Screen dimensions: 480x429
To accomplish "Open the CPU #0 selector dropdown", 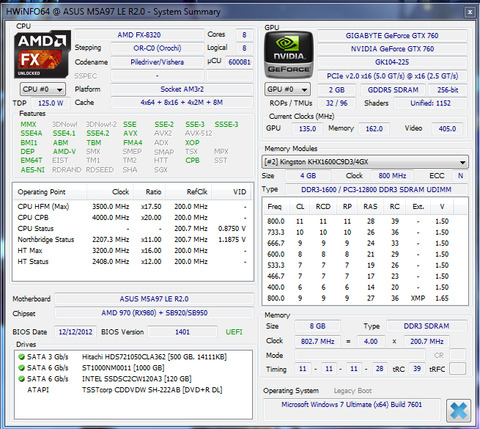I will 43,89.
